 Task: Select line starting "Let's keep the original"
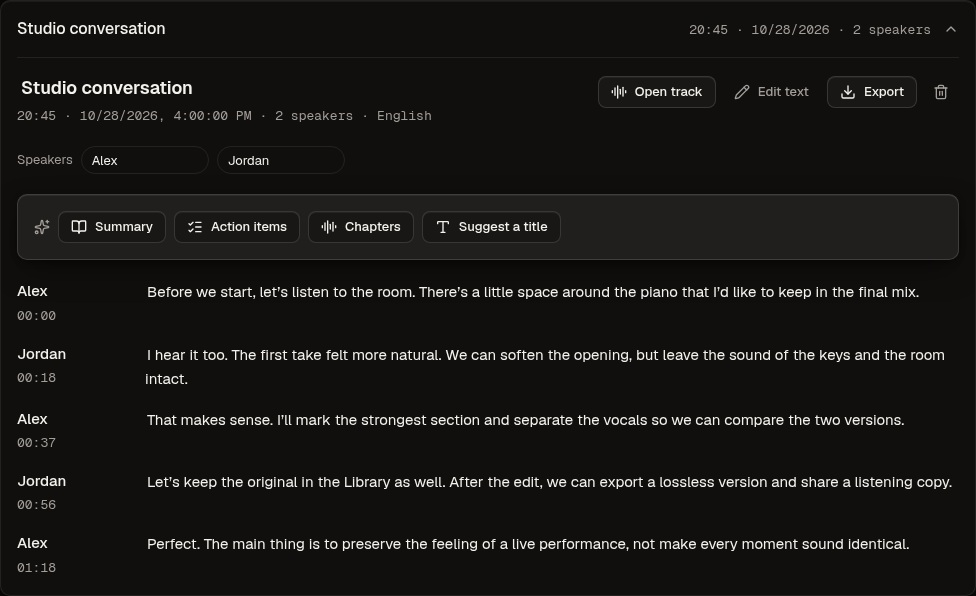[x=550, y=483]
